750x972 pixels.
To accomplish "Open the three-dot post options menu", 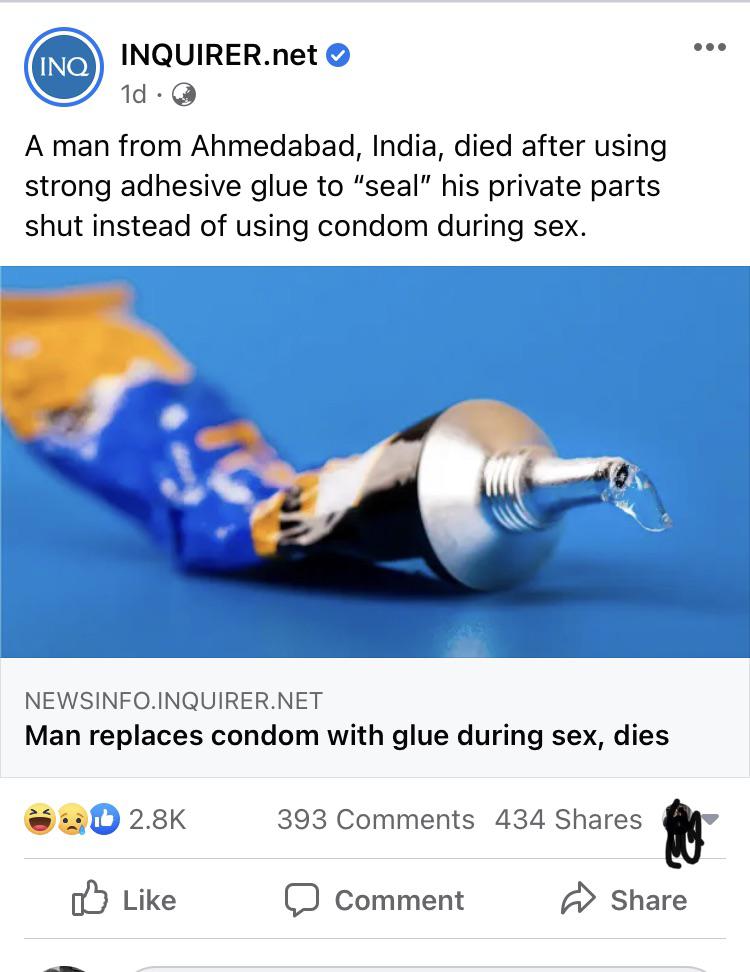I will pyautogui.click(x=710, y=47).
